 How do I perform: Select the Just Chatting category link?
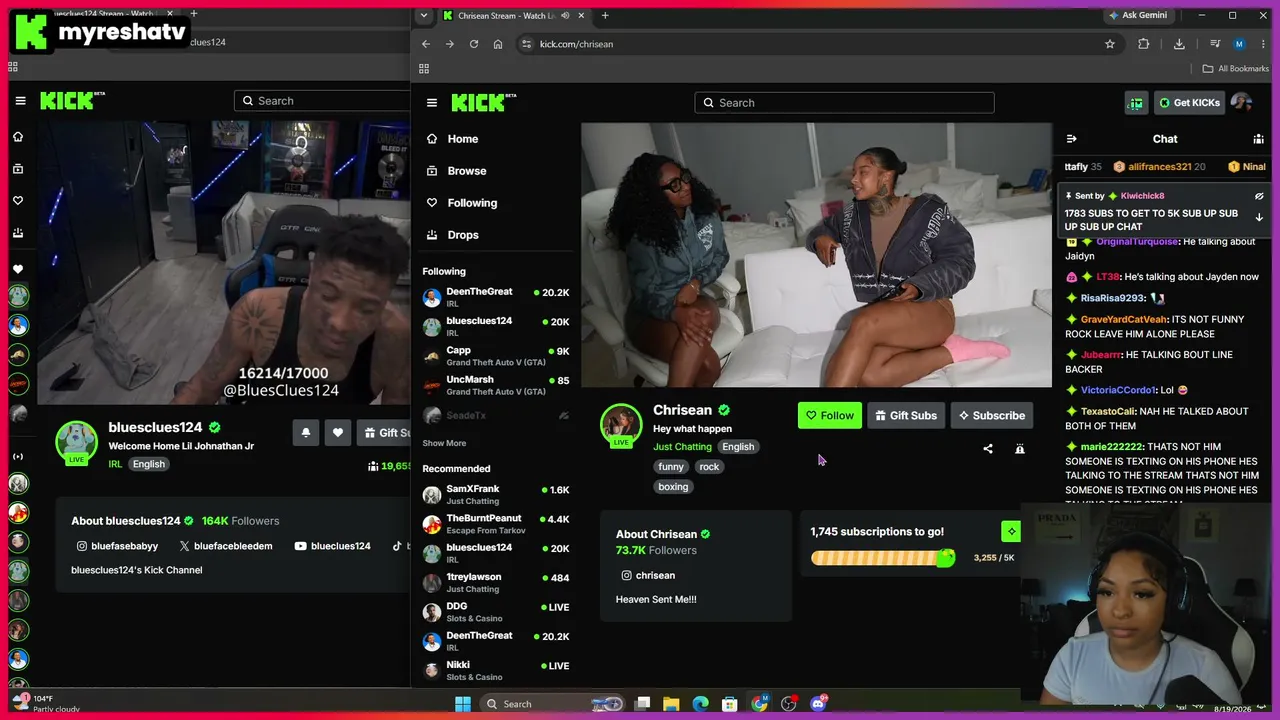(x=682, y=447)
